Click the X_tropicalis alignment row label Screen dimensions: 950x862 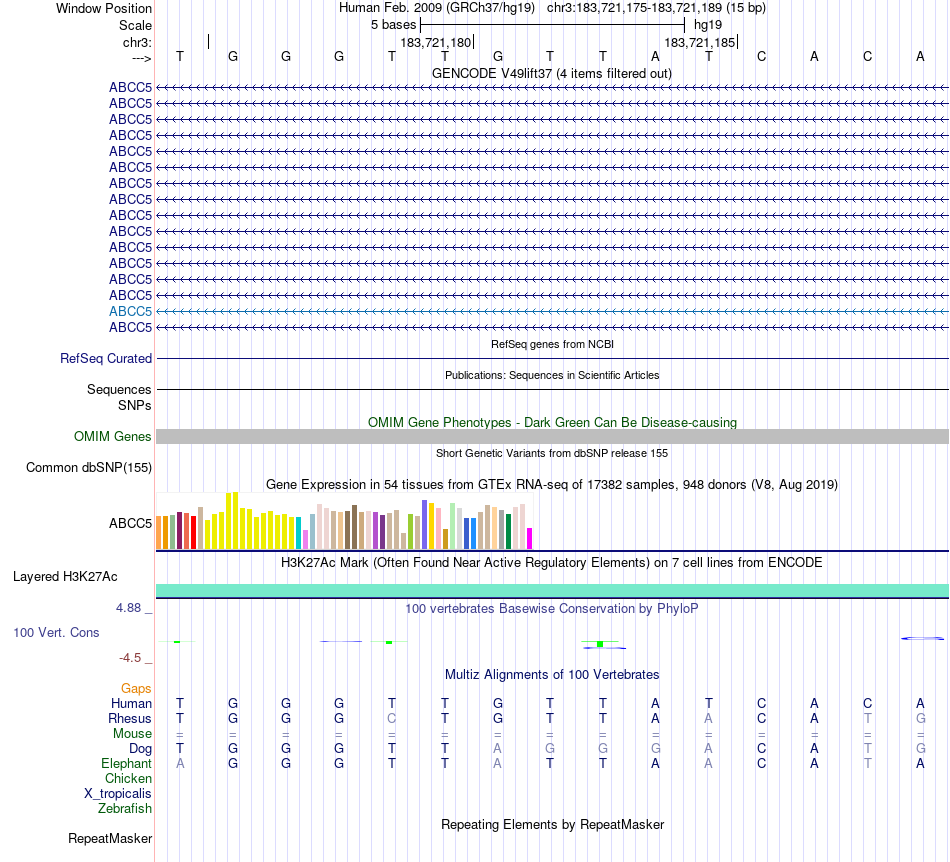(118, 794)
